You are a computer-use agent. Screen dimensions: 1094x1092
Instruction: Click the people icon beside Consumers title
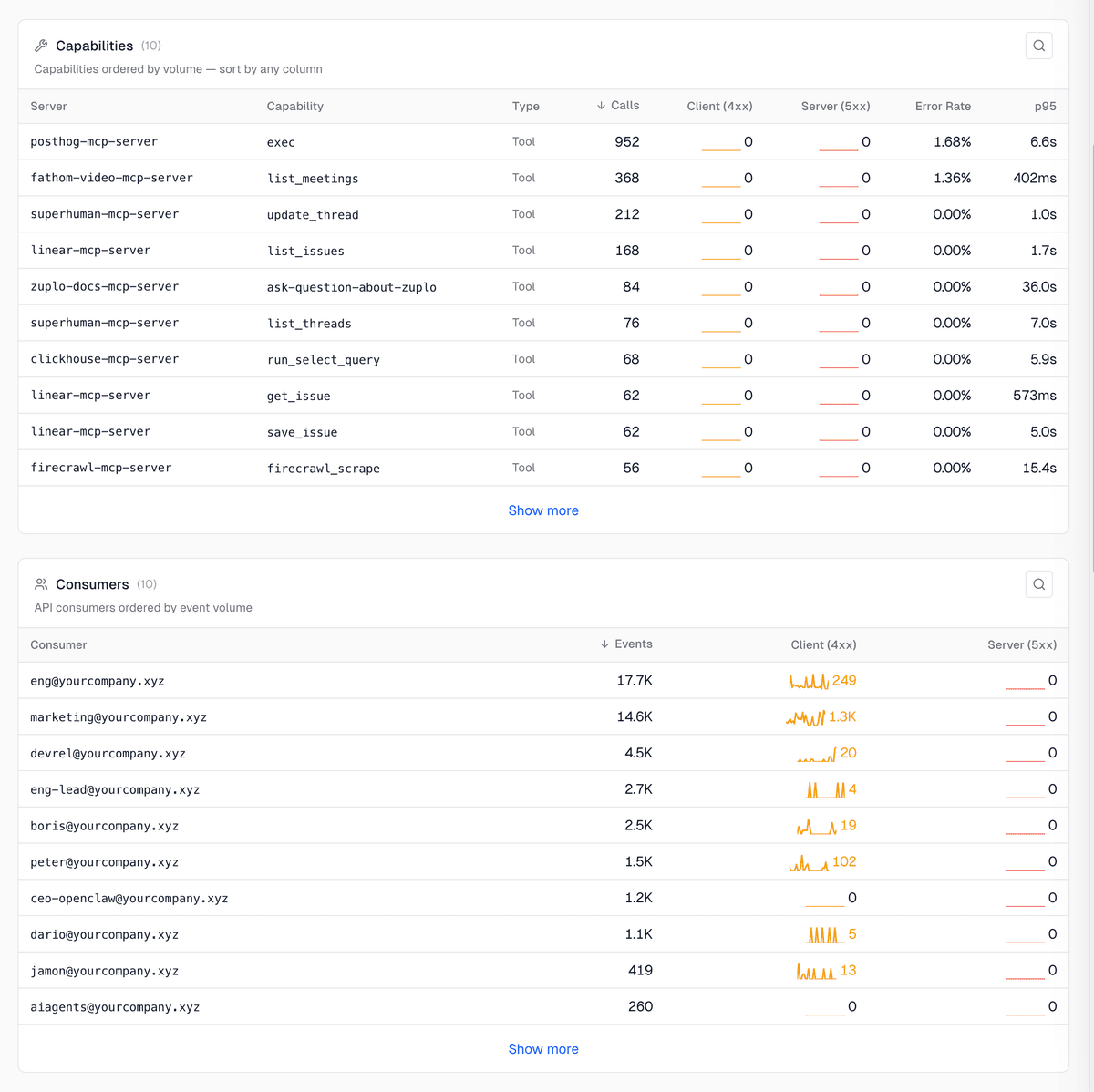tap(41, 584)
